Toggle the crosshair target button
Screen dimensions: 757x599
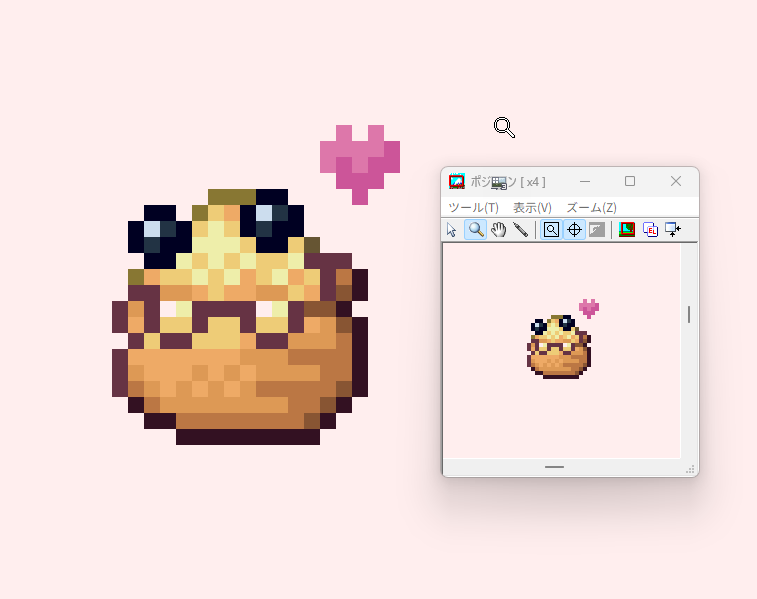pos(574,230)
